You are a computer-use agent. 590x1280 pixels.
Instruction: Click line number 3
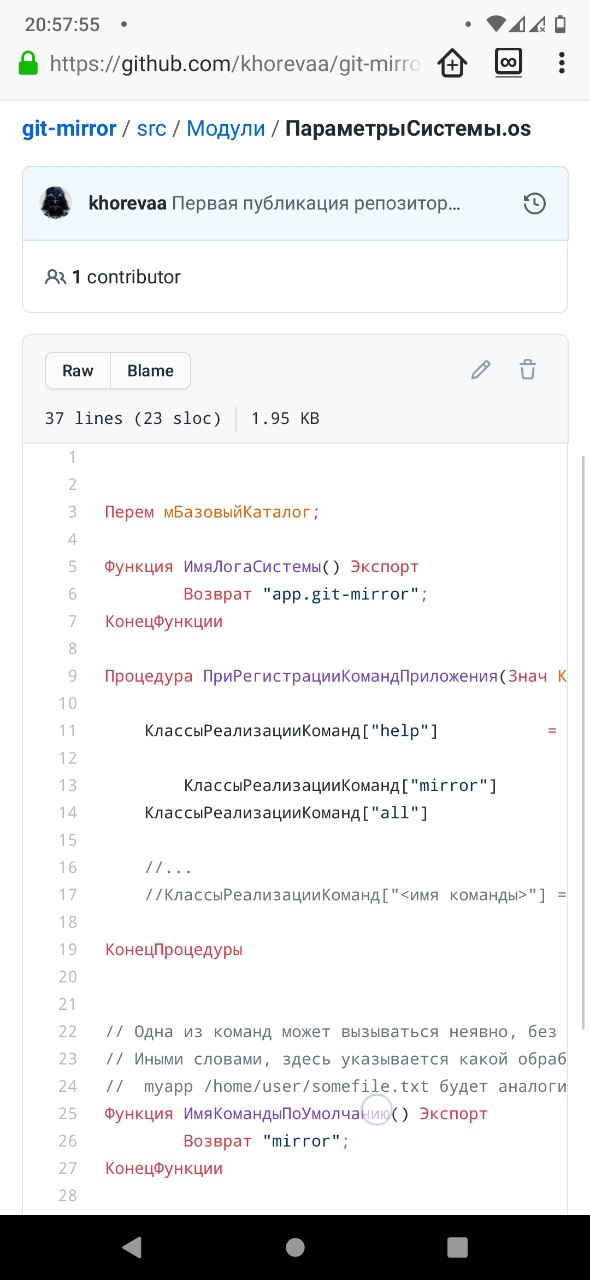click(x=73, y=512)
